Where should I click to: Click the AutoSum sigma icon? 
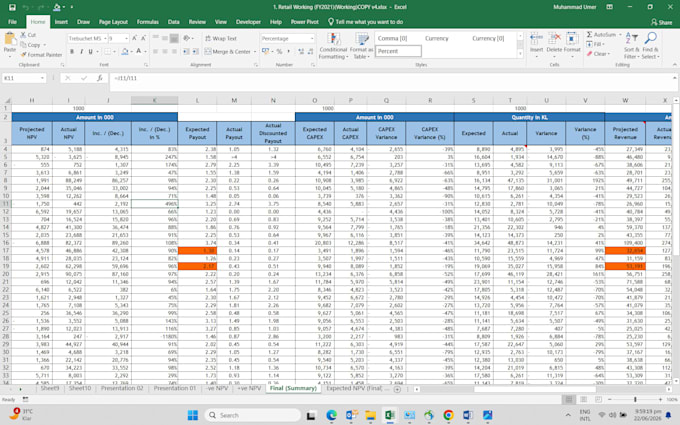point(589,35)
